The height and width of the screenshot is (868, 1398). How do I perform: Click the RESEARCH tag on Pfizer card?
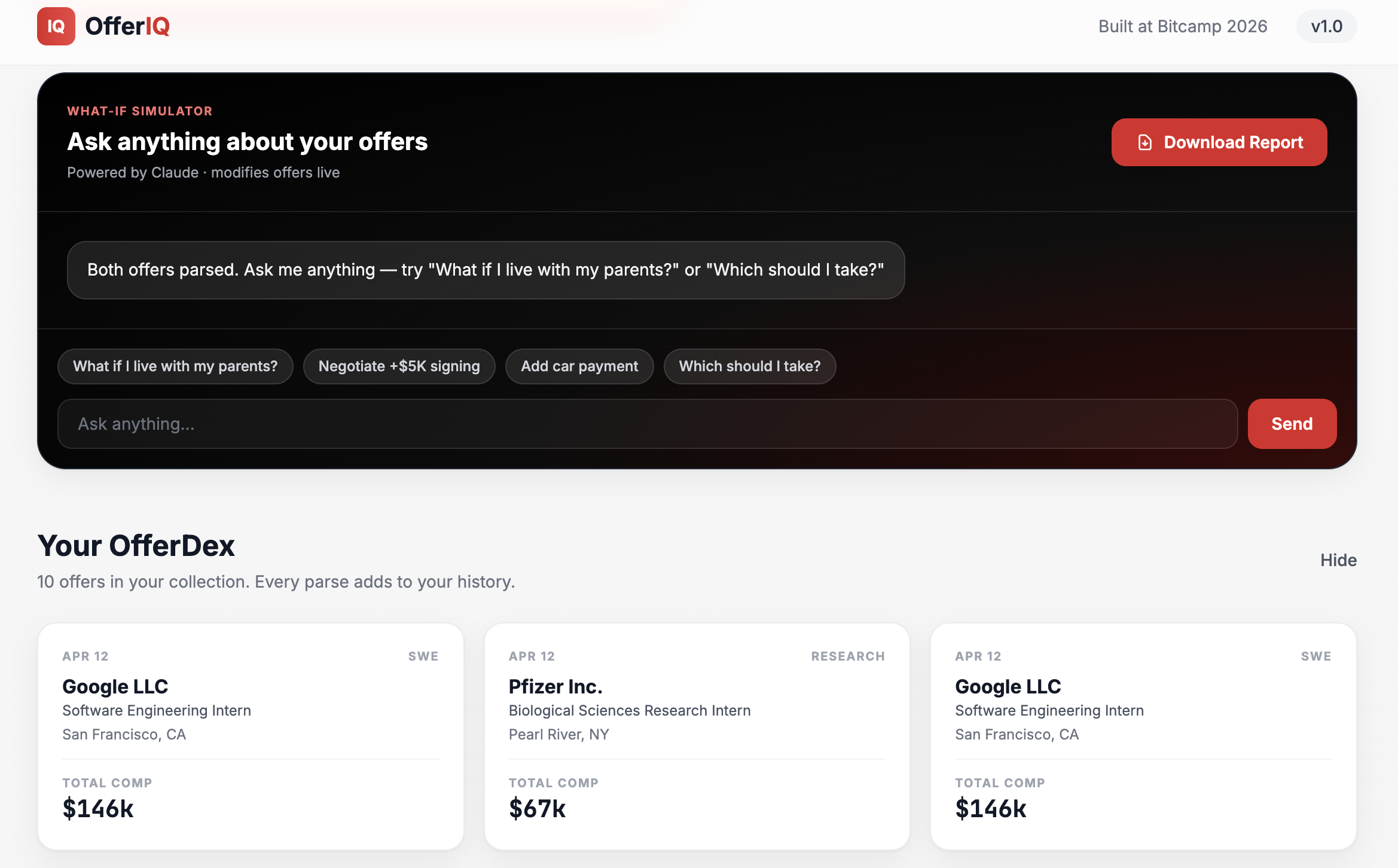pyautogui.click(x=847, y=656)
